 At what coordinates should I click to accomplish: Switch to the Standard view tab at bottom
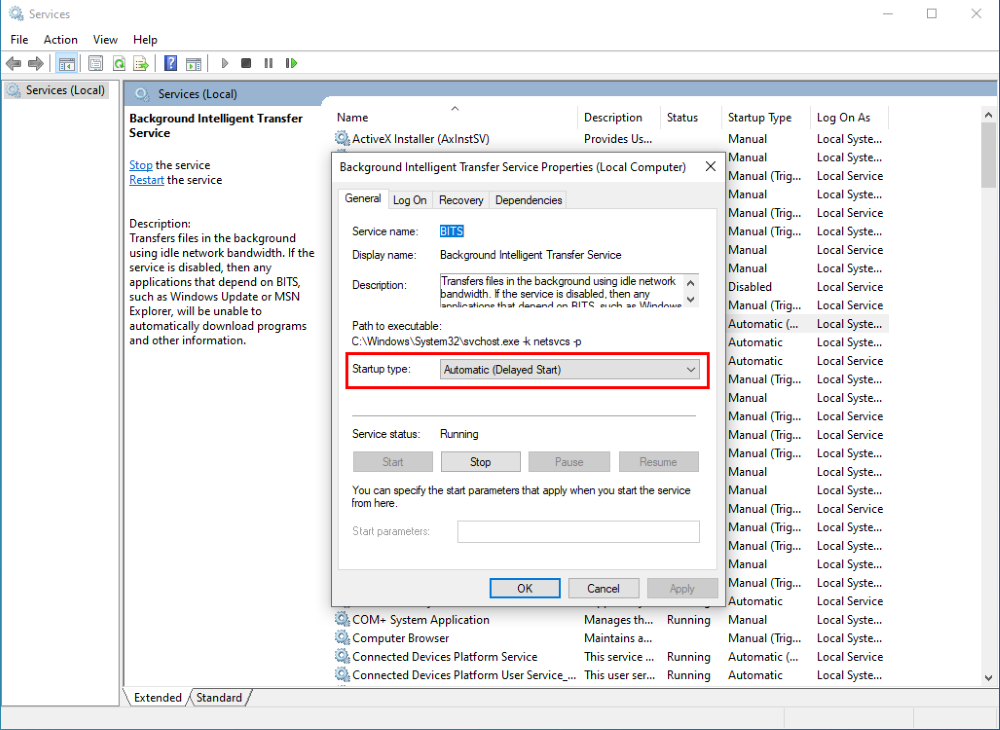point(219,697)
